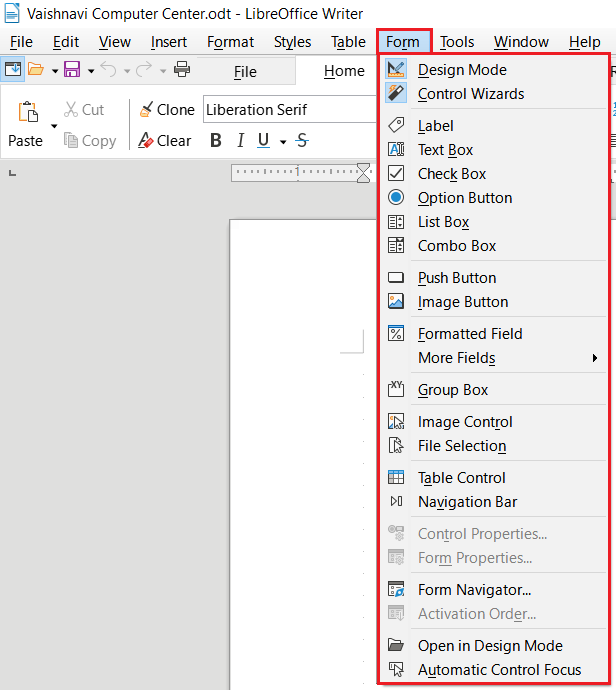Open the Form Navigator
Viewport: 616px width, 690px height.
click(x=493, y=590)
